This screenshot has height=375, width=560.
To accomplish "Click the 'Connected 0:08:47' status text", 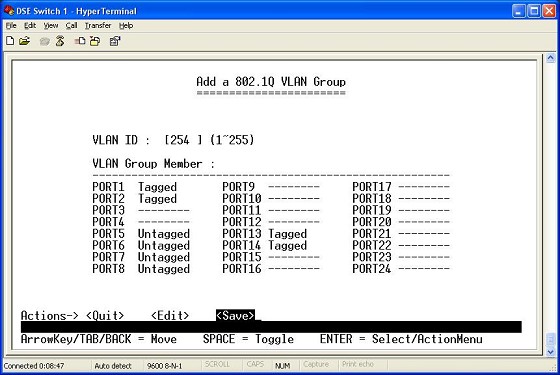I will point(34,366).
